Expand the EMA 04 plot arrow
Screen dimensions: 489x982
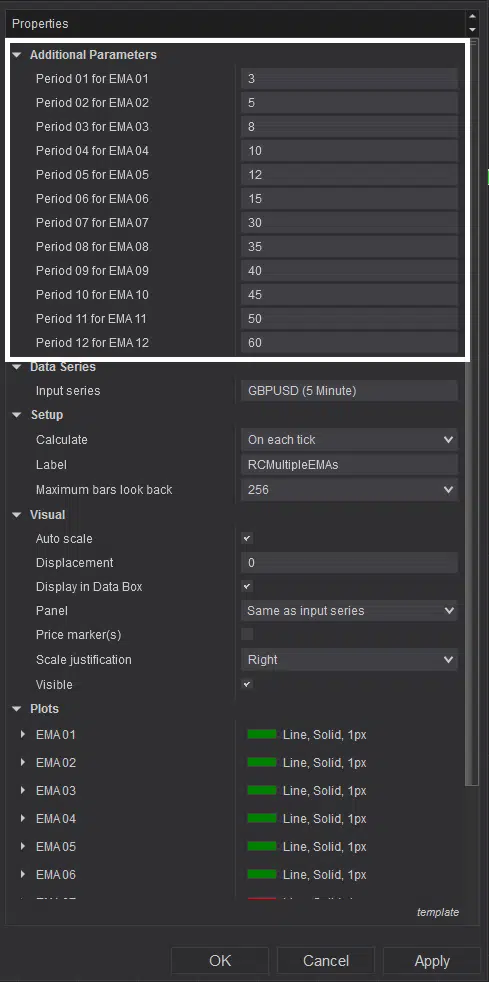[23, 819]
